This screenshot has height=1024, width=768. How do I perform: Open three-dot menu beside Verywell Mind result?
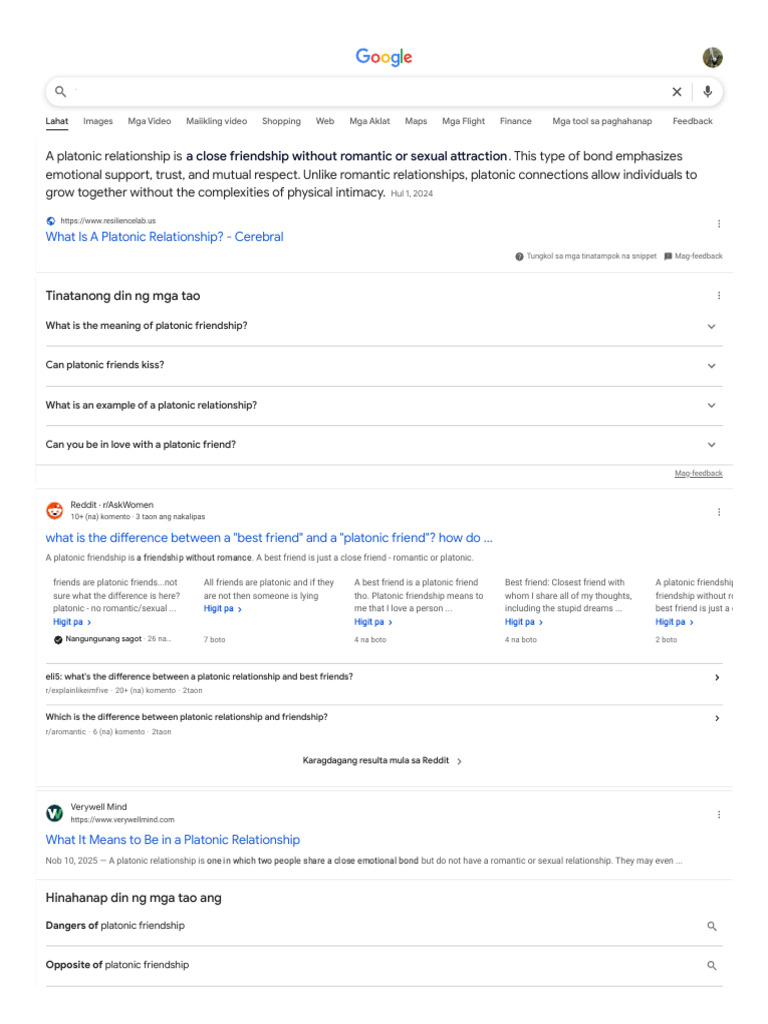click(x=718, y=815)
